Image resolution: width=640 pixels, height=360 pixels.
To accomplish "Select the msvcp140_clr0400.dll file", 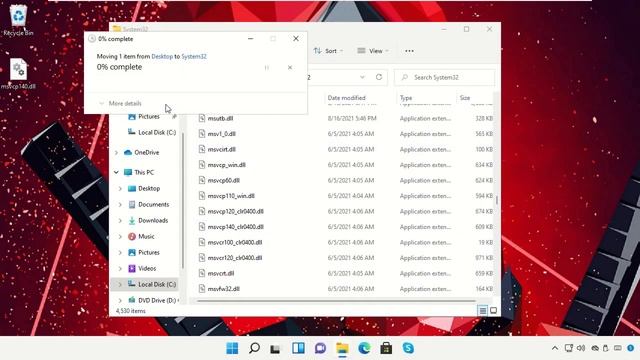I will pyautogui.click(x=236, y=227).
